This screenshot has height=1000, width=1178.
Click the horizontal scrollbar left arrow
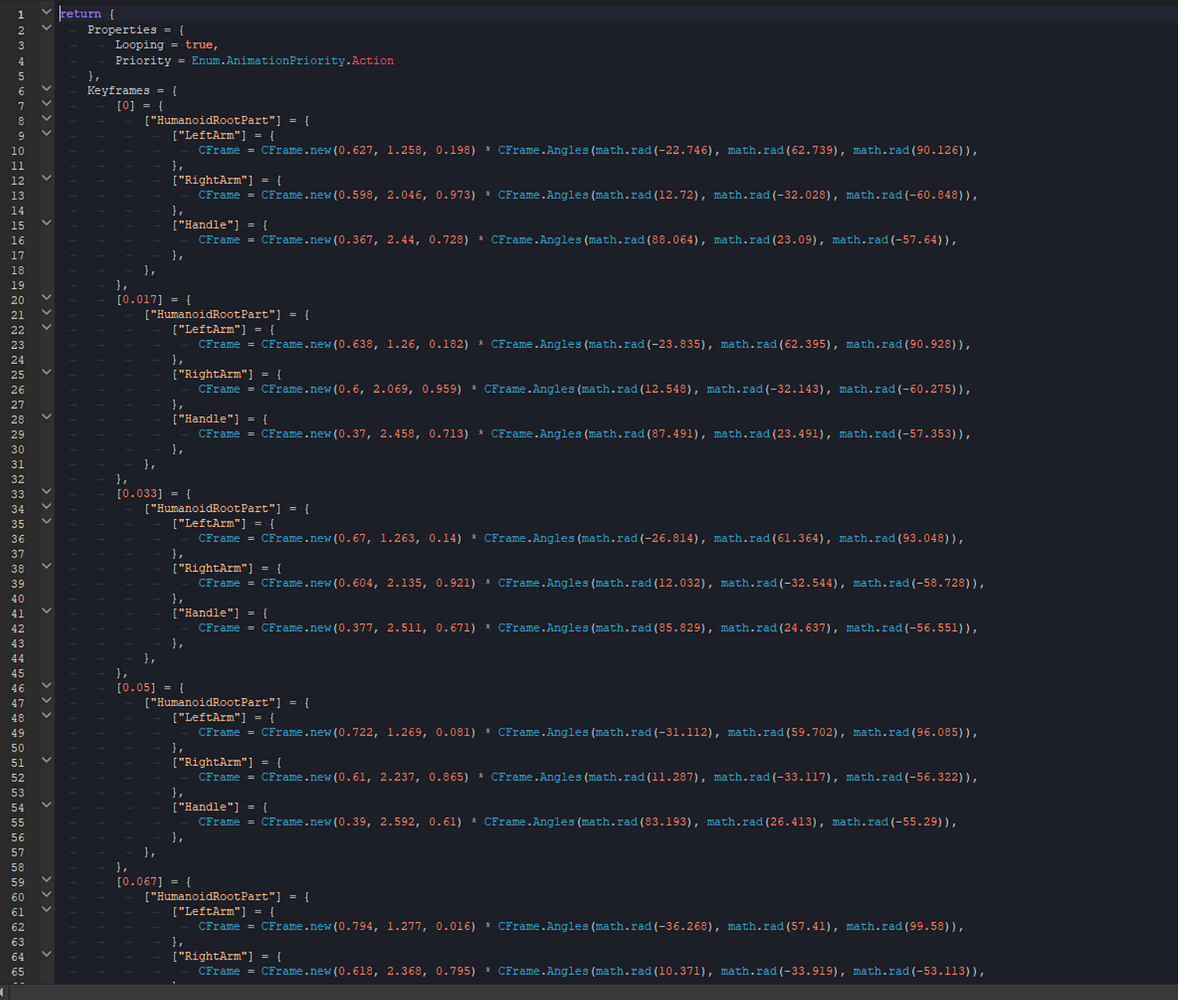pos(4,992)
